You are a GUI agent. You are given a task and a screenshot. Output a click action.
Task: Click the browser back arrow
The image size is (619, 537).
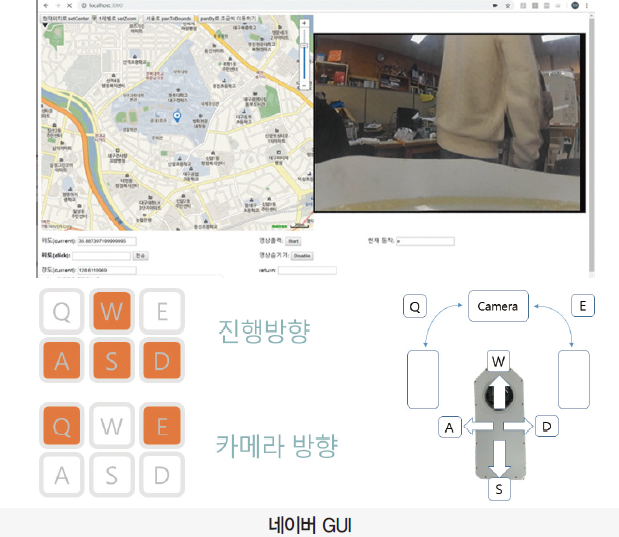point(46,6)
